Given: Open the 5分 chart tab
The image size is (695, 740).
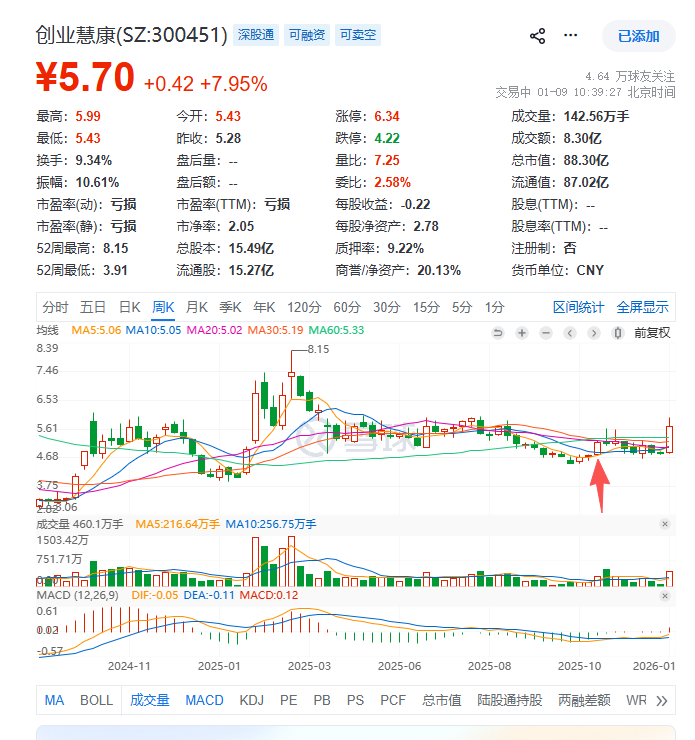Looking at the screenshot, I should point(462,307).
